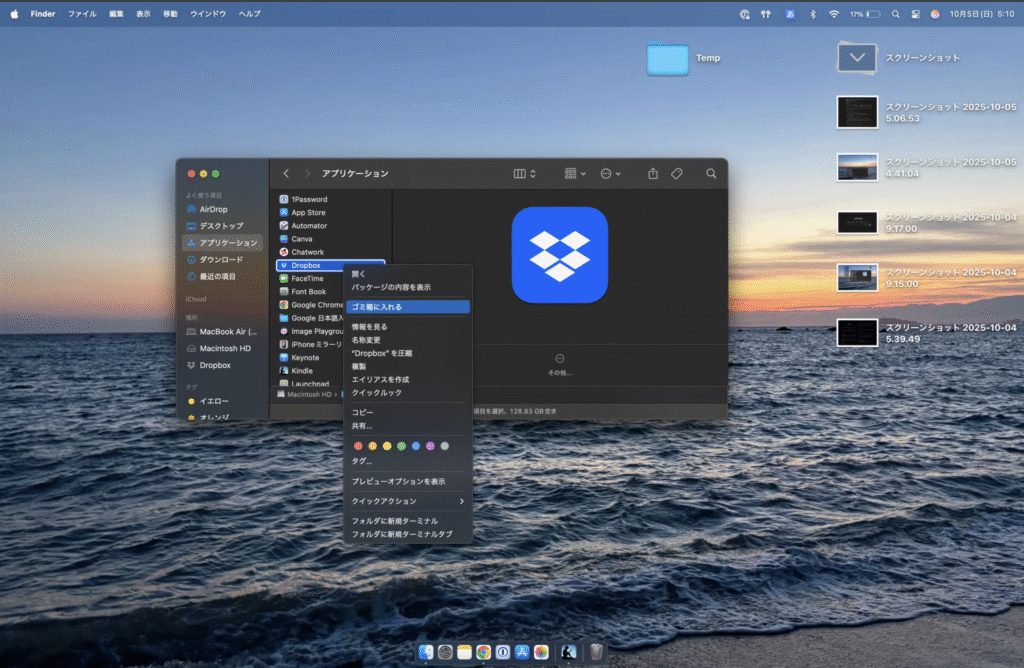
Task: Choose ゴミ箱に入れる in the context menu
Action: 377,307
